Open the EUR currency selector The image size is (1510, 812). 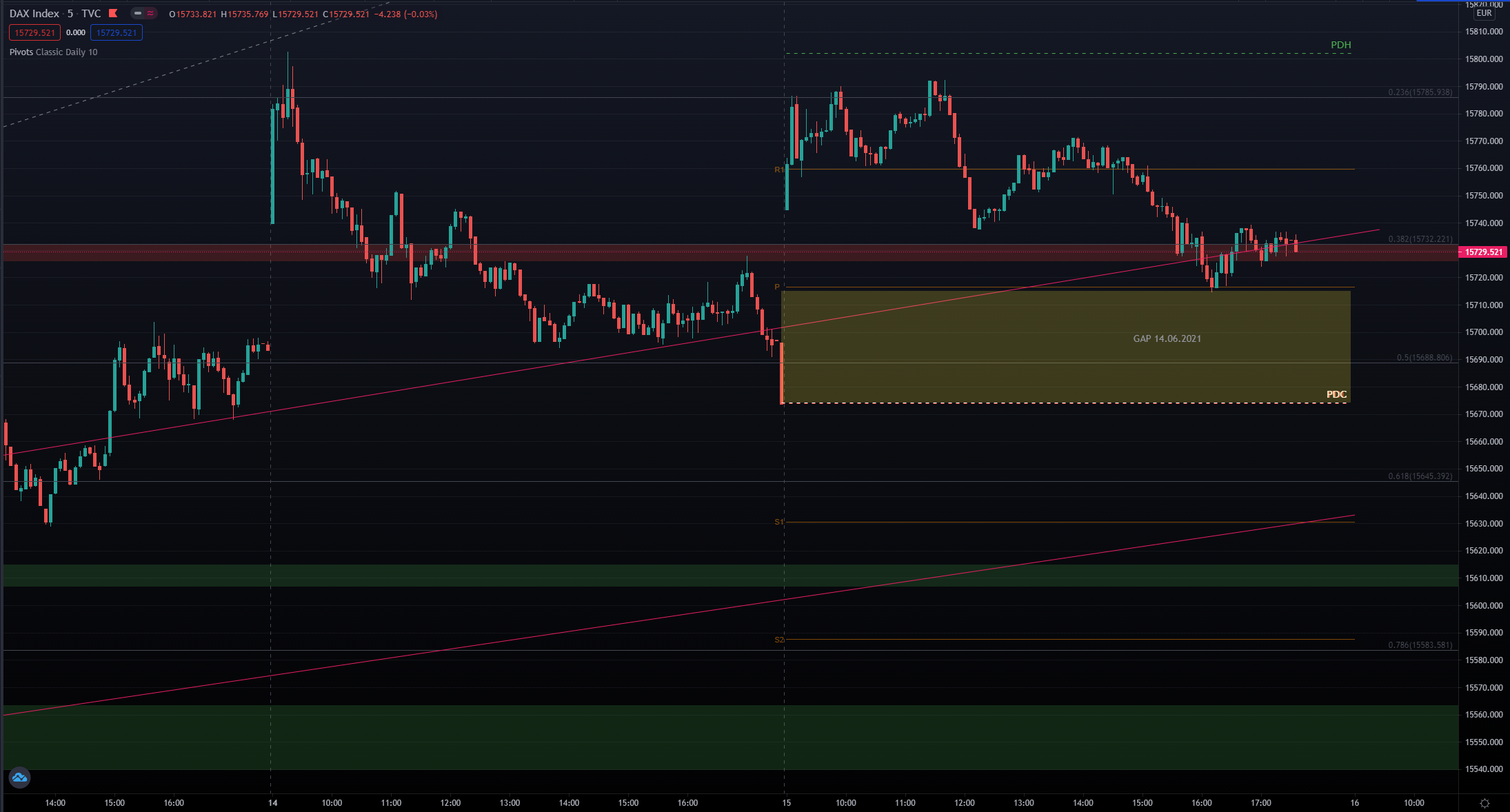(x=1484, y=13)
